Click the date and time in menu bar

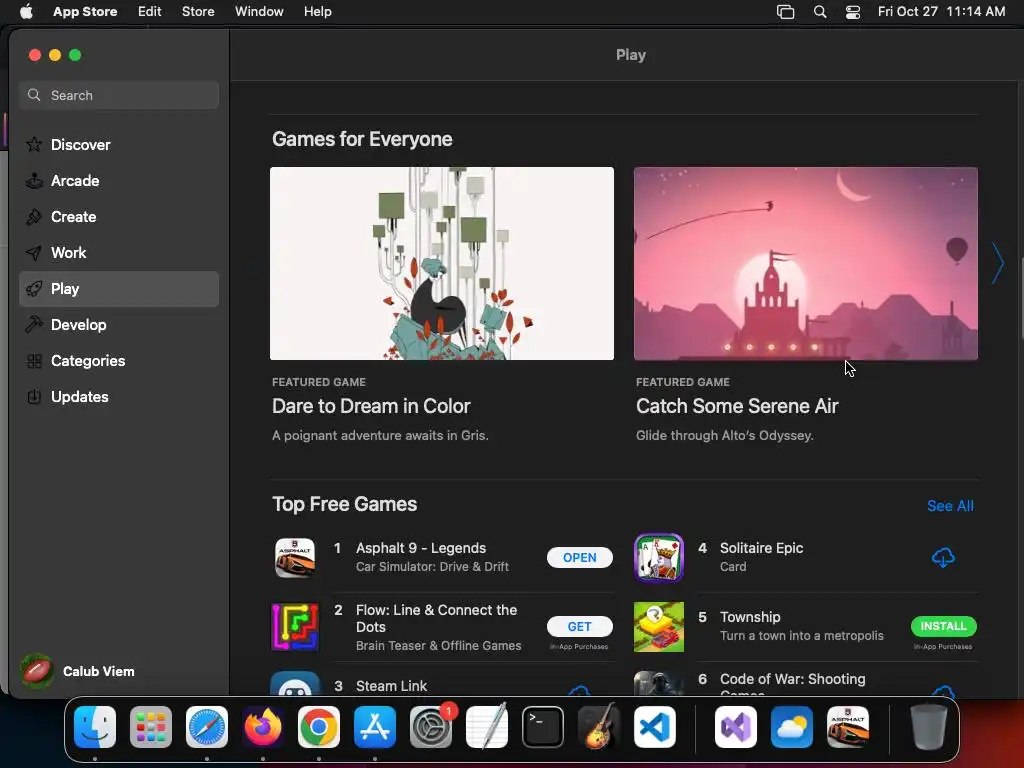point(941,12)
